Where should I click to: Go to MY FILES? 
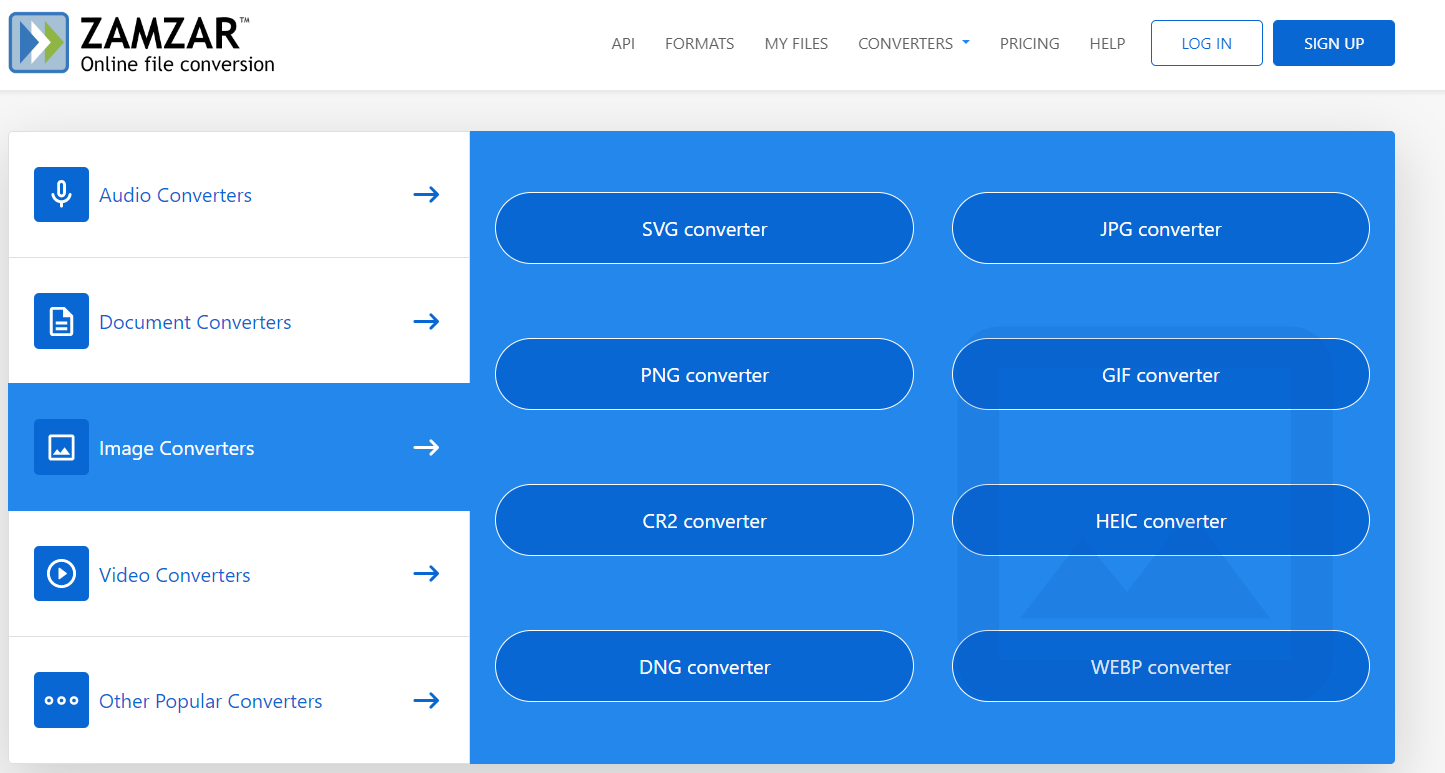[x=796, y=44]
